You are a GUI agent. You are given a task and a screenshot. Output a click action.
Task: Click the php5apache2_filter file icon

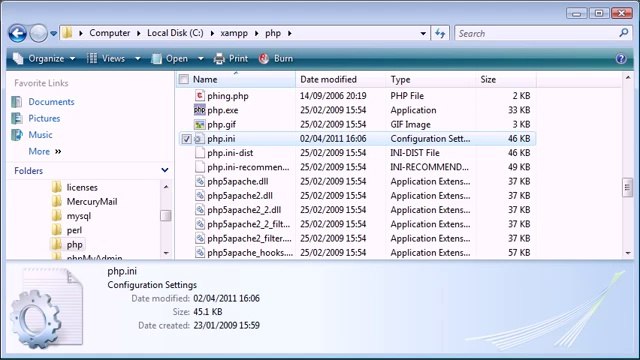coord(200,238)
